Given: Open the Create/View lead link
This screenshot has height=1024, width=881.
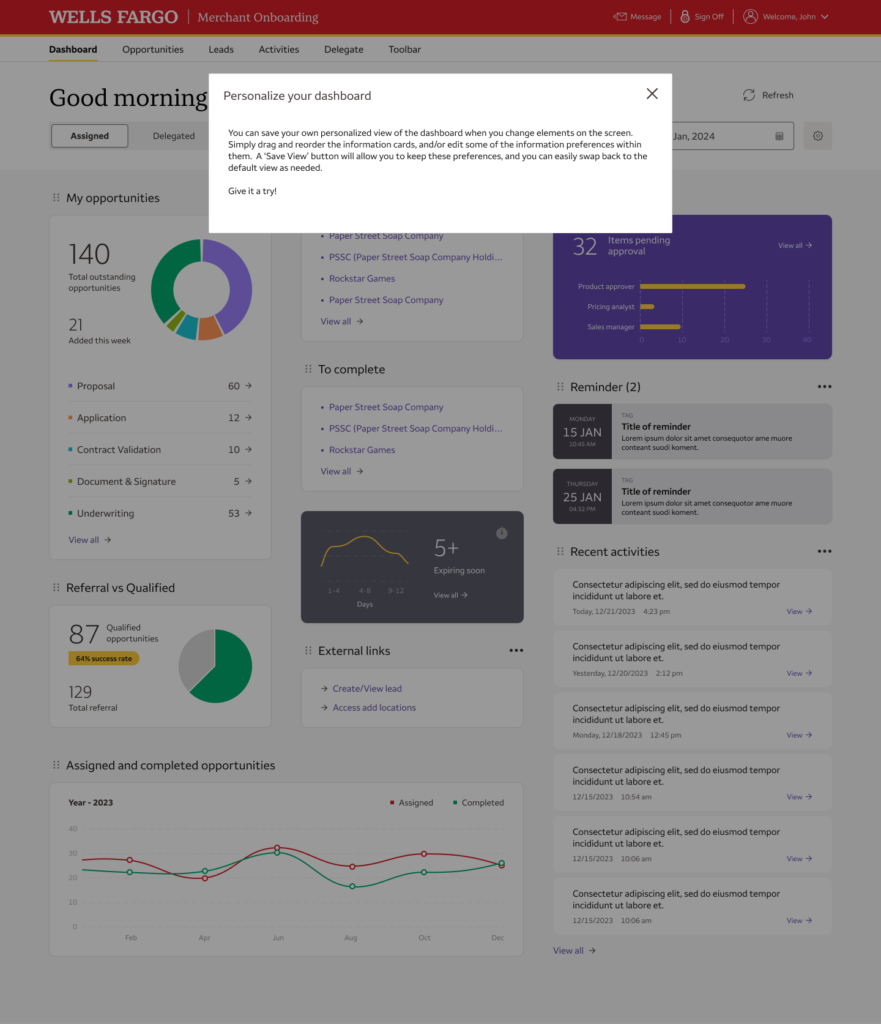Looking at the screenshot, I should (367, 688).
